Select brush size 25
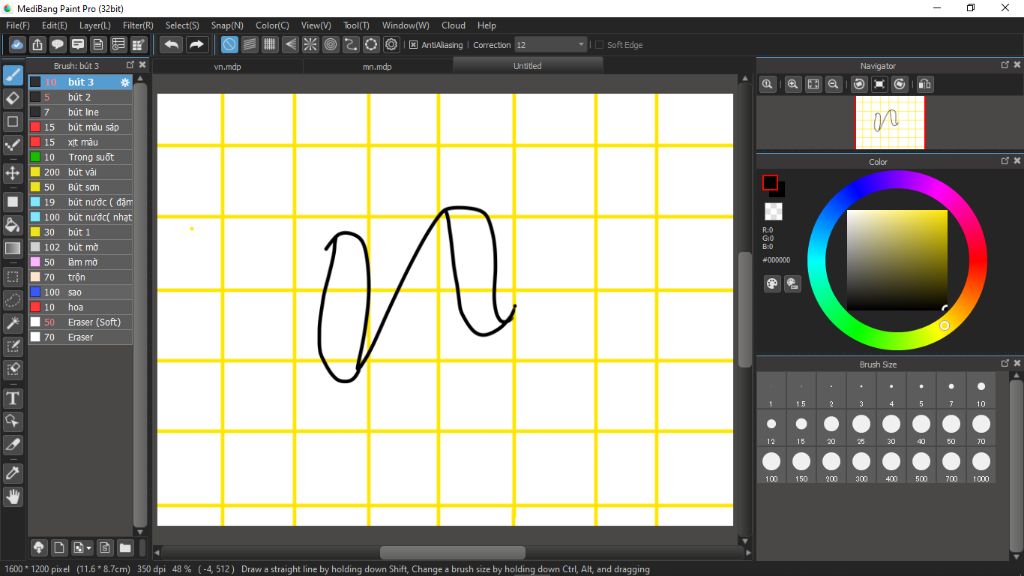 pos(861,429)
